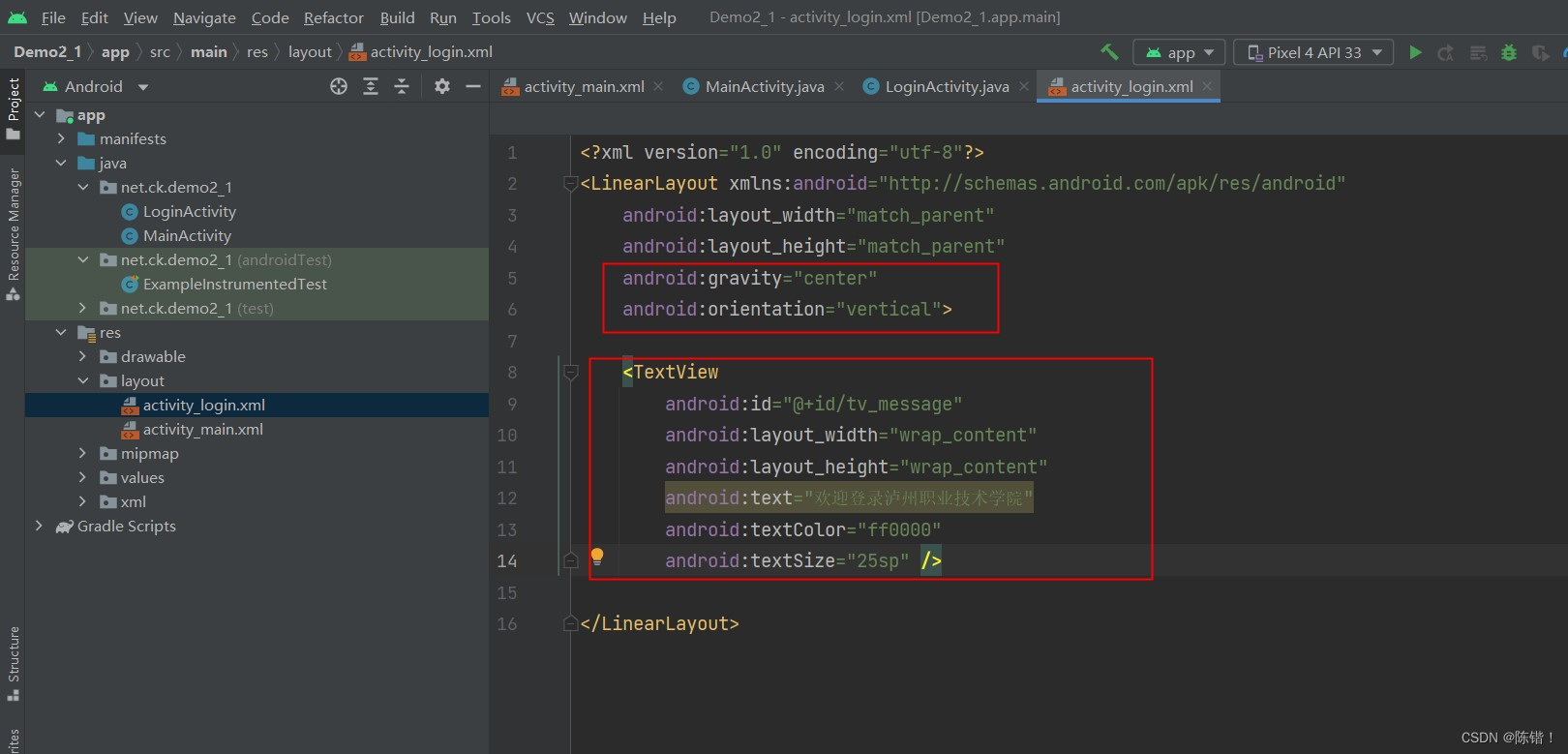This screenshot has width=1568, height=754.
Task: Open the Android project view dropdown
Action: 96,86
